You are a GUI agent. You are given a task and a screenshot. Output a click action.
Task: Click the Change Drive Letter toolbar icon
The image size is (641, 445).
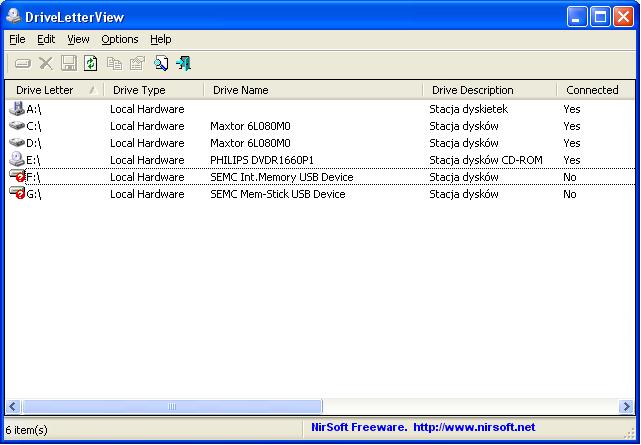coord(23,64)
